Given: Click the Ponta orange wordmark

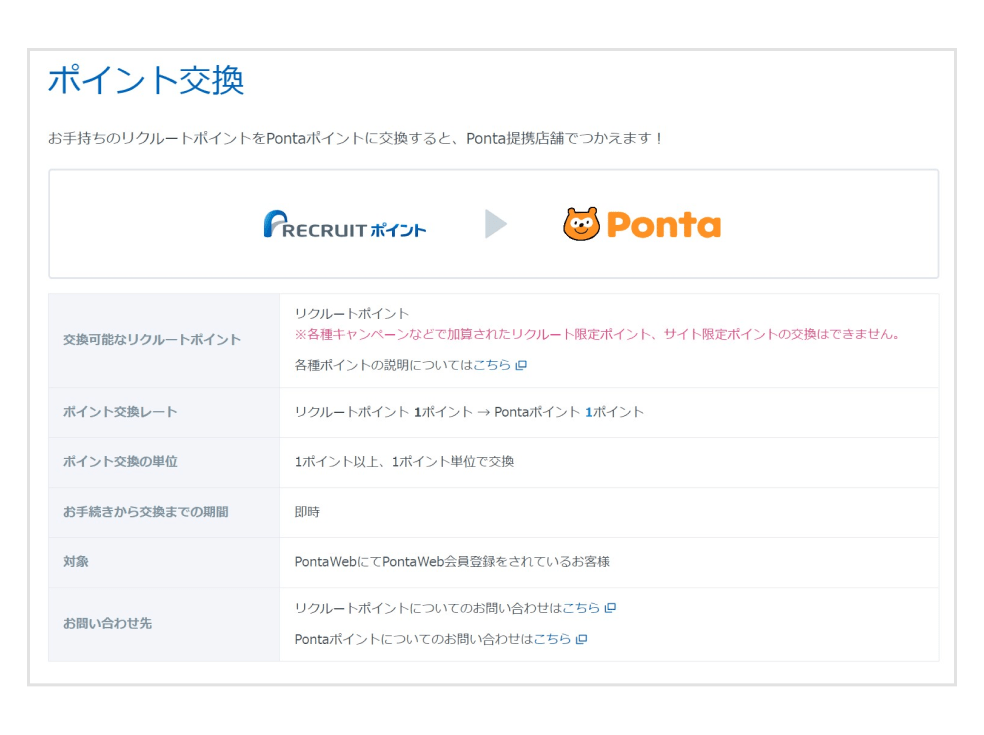Looking at the screenshot, I should point(664,225).
